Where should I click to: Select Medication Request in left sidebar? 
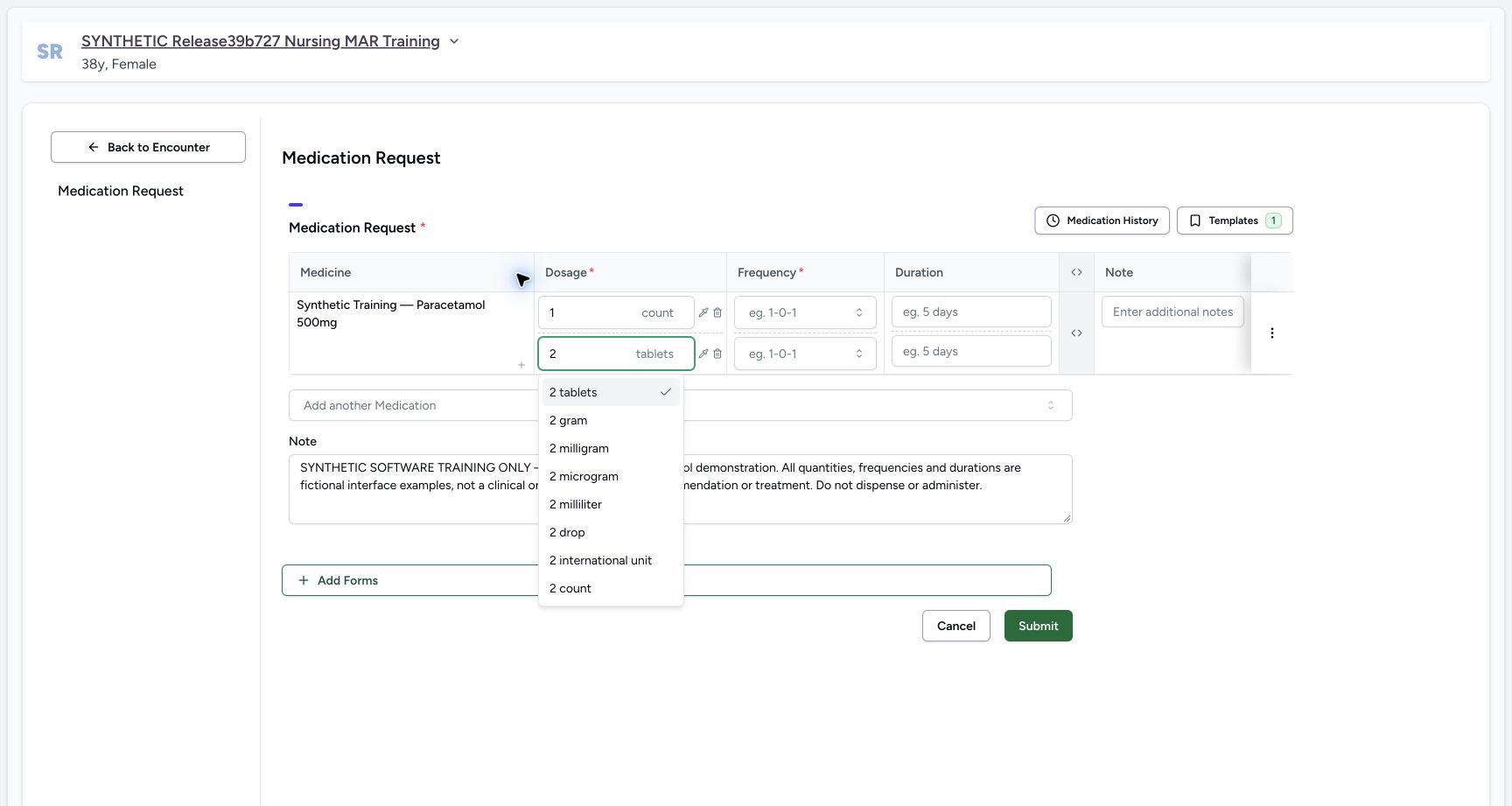121,191
